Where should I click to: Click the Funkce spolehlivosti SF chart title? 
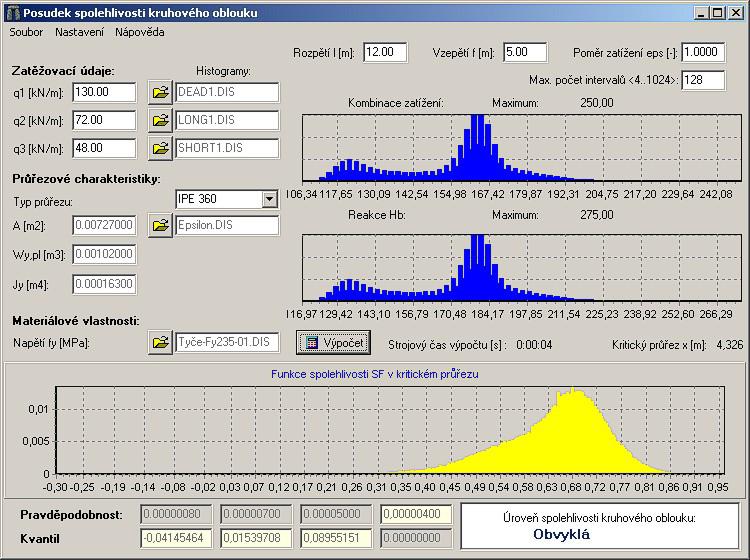click(x=375, y=374)
